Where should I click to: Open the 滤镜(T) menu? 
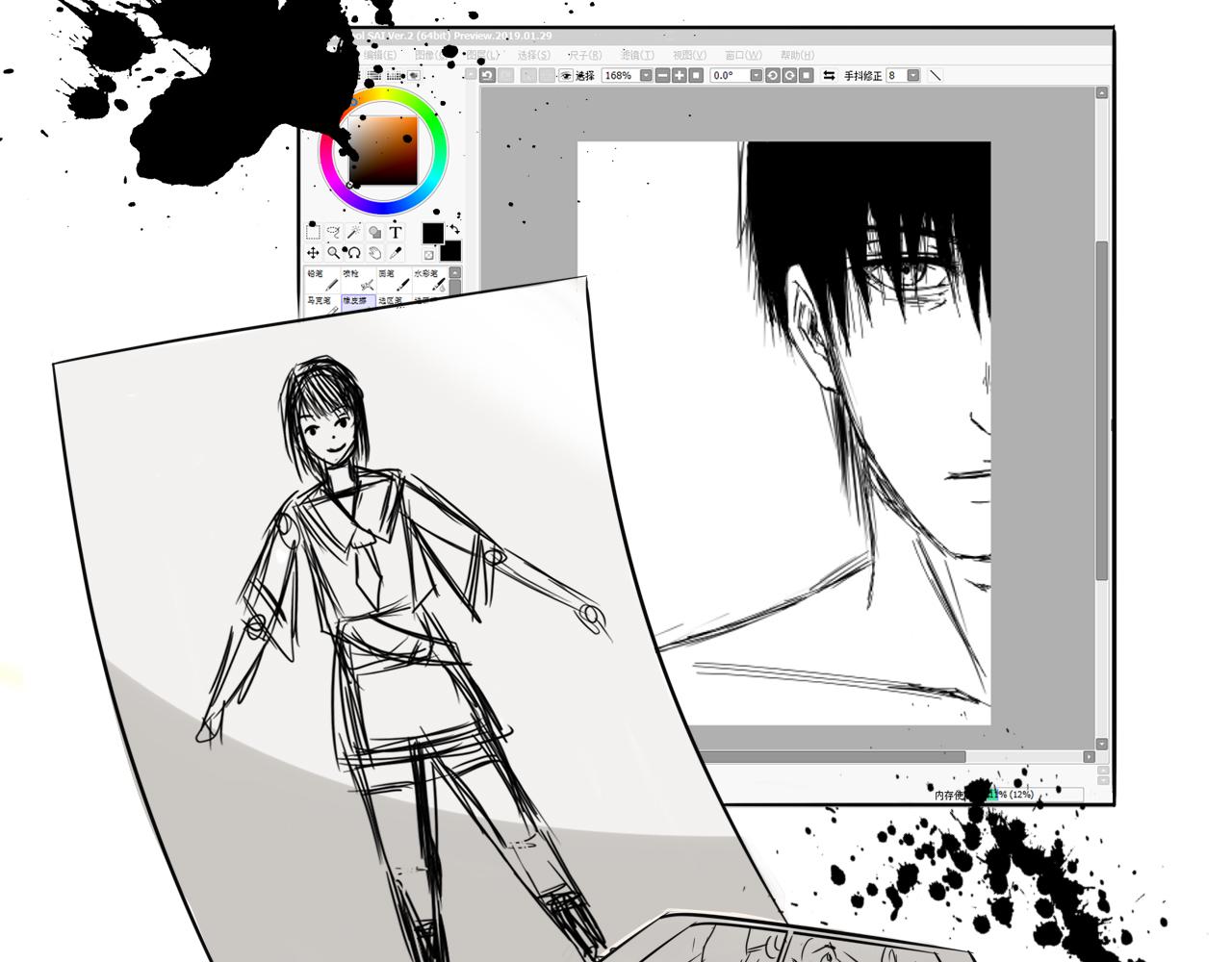[x=637, y=55]
